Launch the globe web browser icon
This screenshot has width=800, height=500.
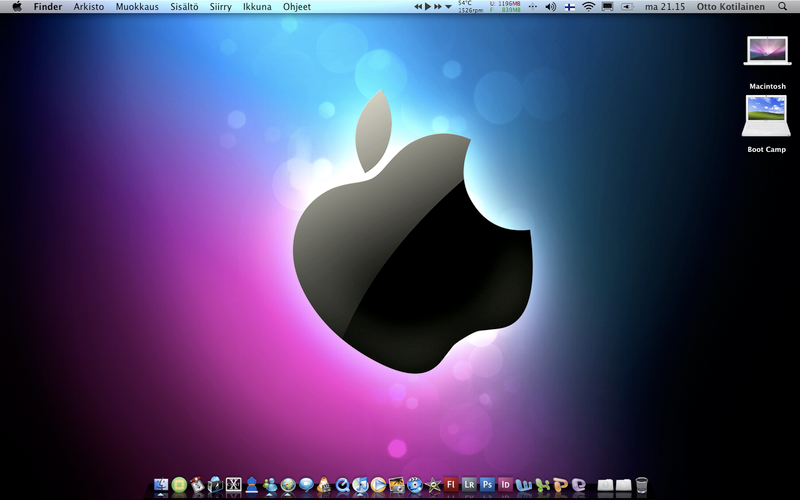coord(288,485)
